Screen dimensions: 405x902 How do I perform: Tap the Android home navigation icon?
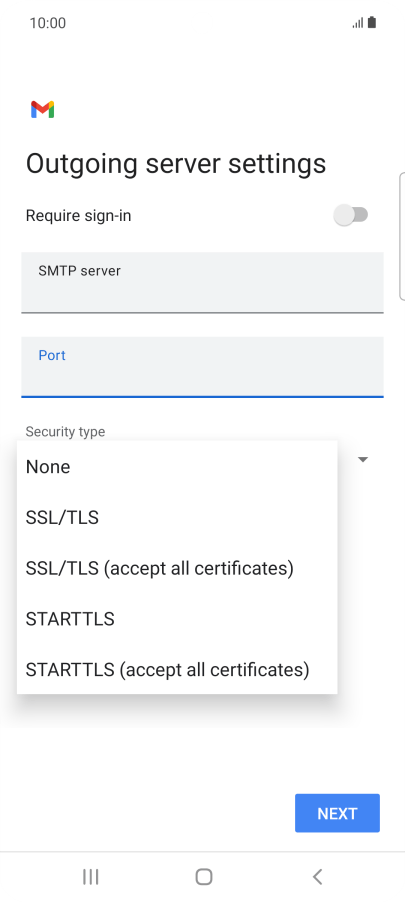point(204,877)
